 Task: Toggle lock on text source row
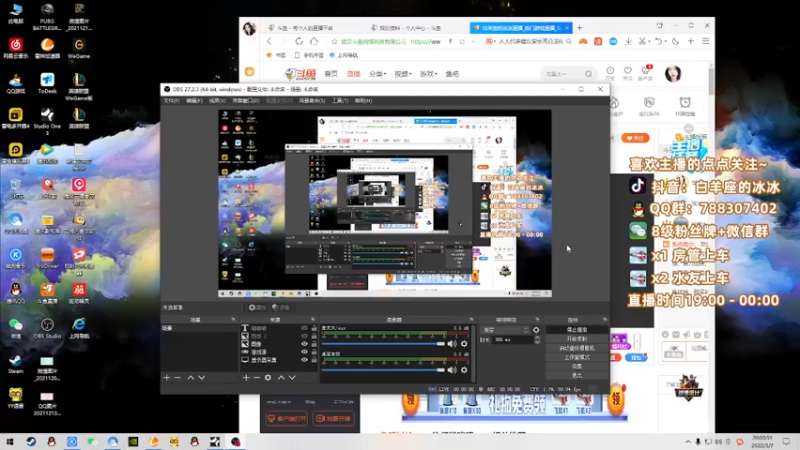[x=314, y=328]
